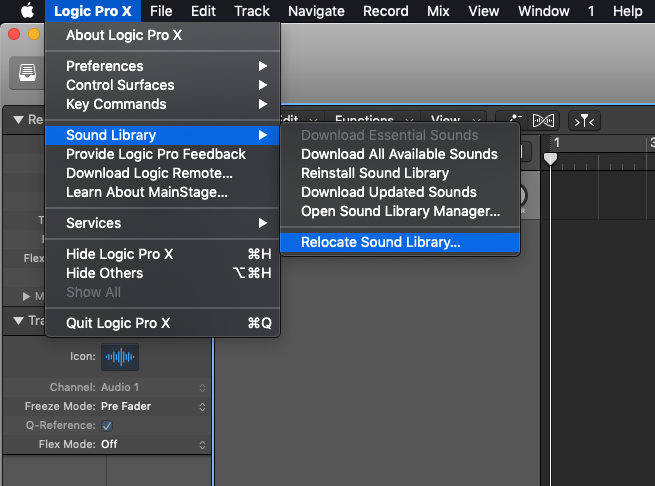The image size is (655, 486).
Task: Select Sound Library menu item
Action: pos(162,135)
